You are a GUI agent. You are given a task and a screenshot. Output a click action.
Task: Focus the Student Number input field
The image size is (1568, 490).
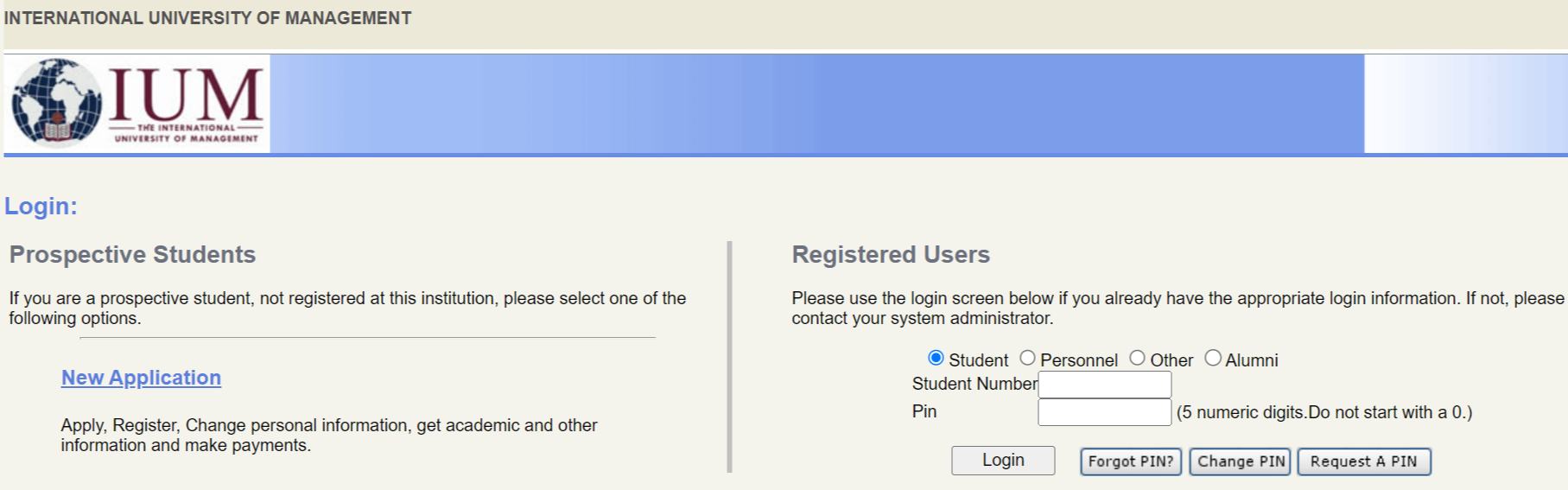tap(1104, 385)
